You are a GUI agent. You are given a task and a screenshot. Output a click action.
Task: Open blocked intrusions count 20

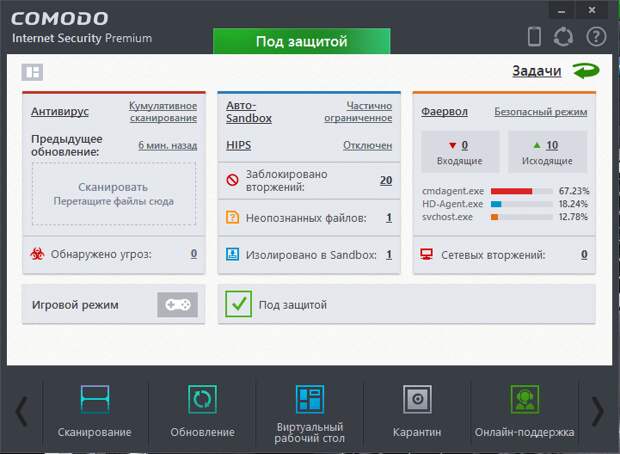coord(386,180)
